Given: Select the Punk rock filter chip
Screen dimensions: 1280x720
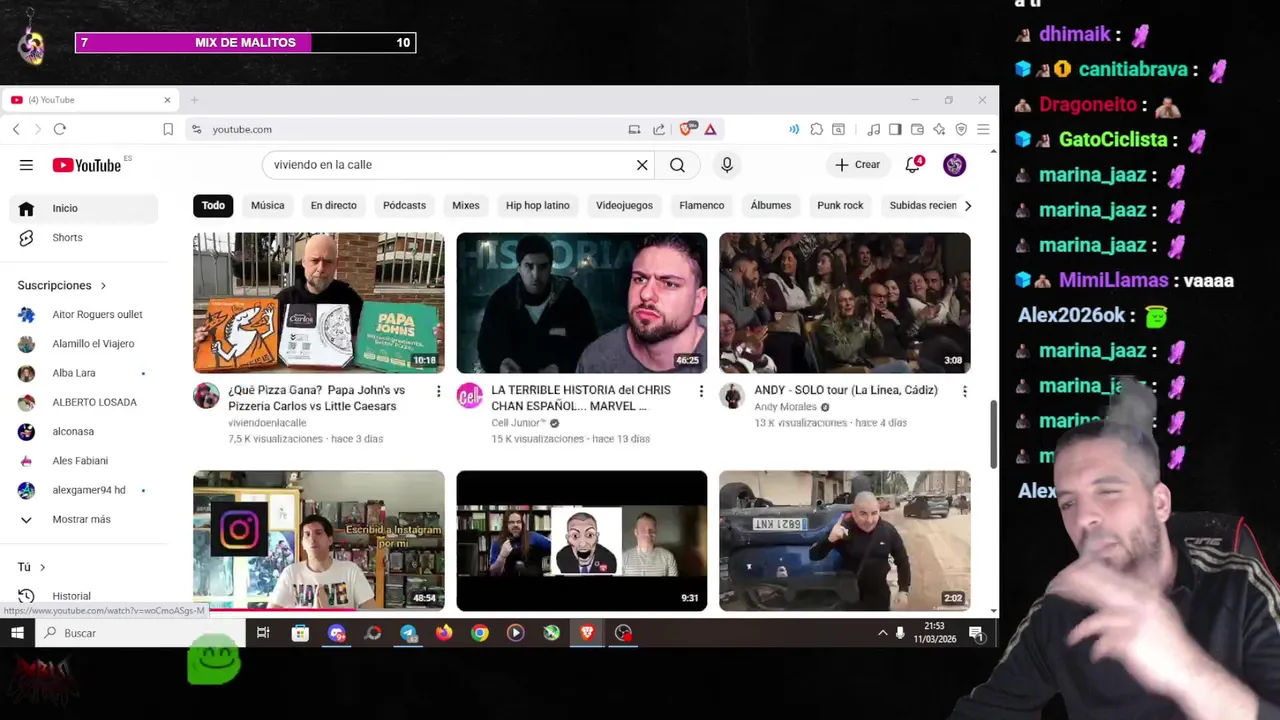Looking at the screenshot, I should click(840, 205).
